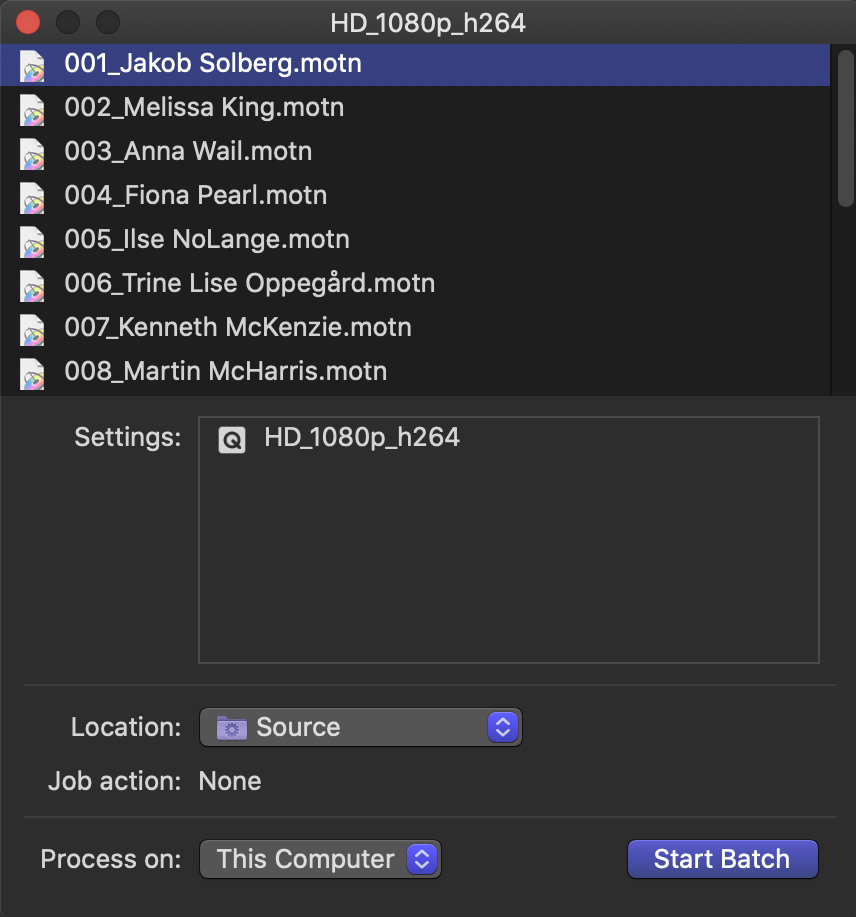Click the file icon beside 003_Anna Wail.motn
This screenshot has width=856, height=917.
pyautogui.click(x=32, y=153)
